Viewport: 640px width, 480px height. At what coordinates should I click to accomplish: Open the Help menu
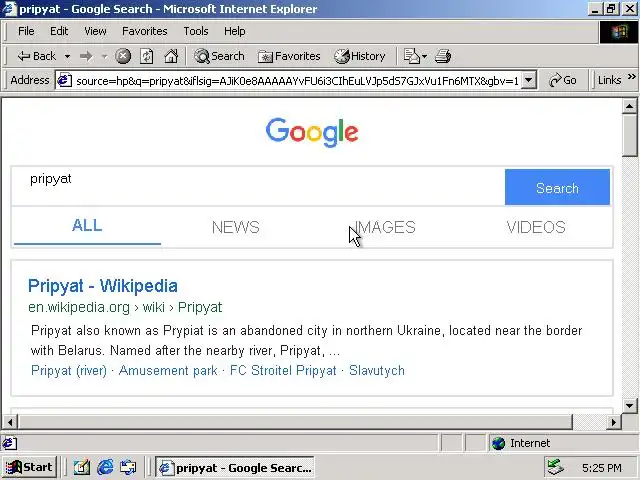point(235,31)
